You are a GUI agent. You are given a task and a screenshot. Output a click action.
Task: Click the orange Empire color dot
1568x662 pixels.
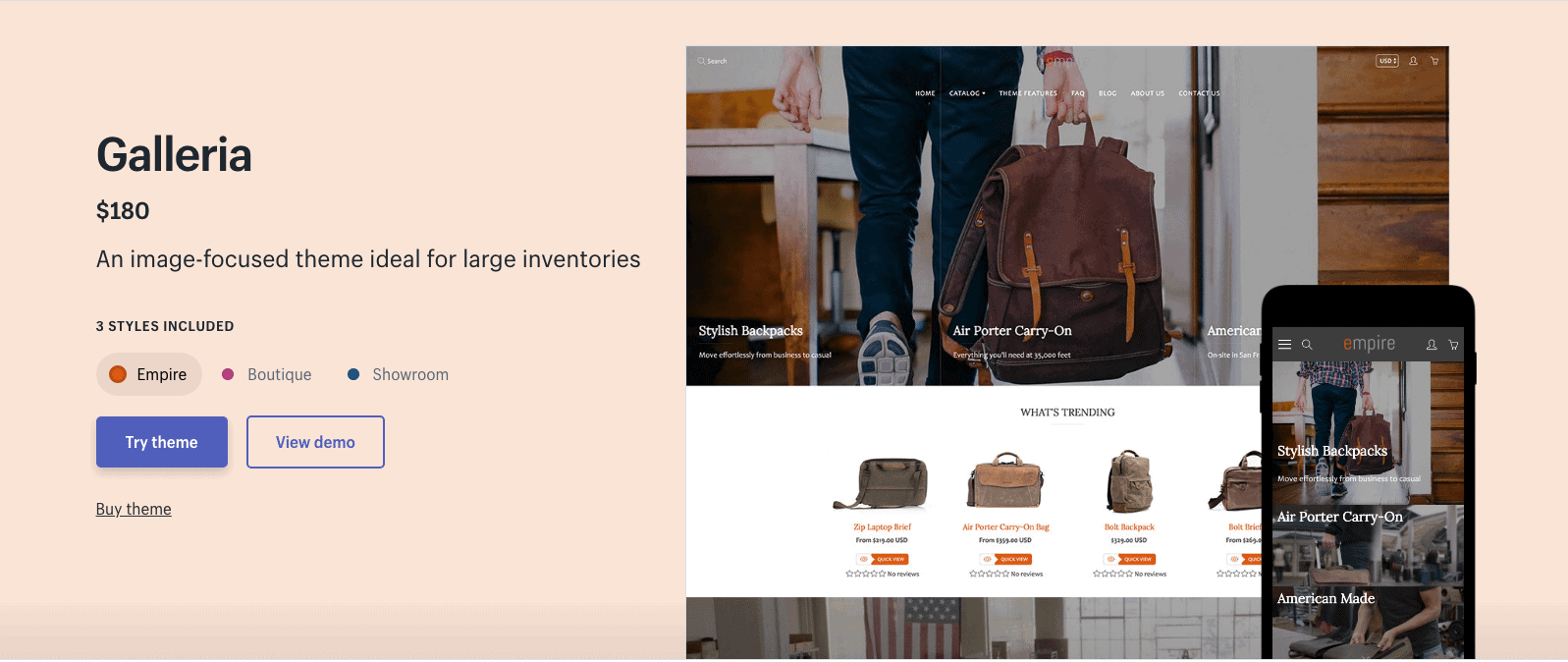pyautogui.click(x=118, y=374)
